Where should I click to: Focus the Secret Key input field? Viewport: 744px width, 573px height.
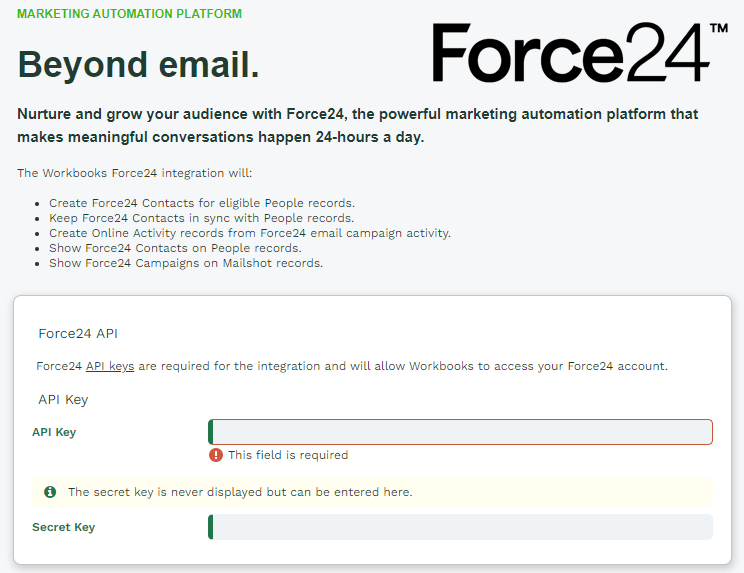tap(460, 527)
